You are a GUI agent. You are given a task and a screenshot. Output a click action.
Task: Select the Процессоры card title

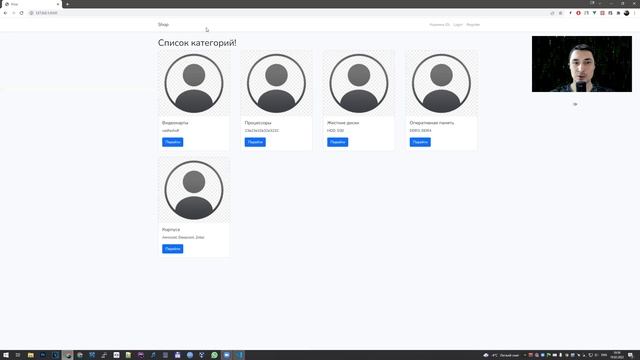pos(258,123)
